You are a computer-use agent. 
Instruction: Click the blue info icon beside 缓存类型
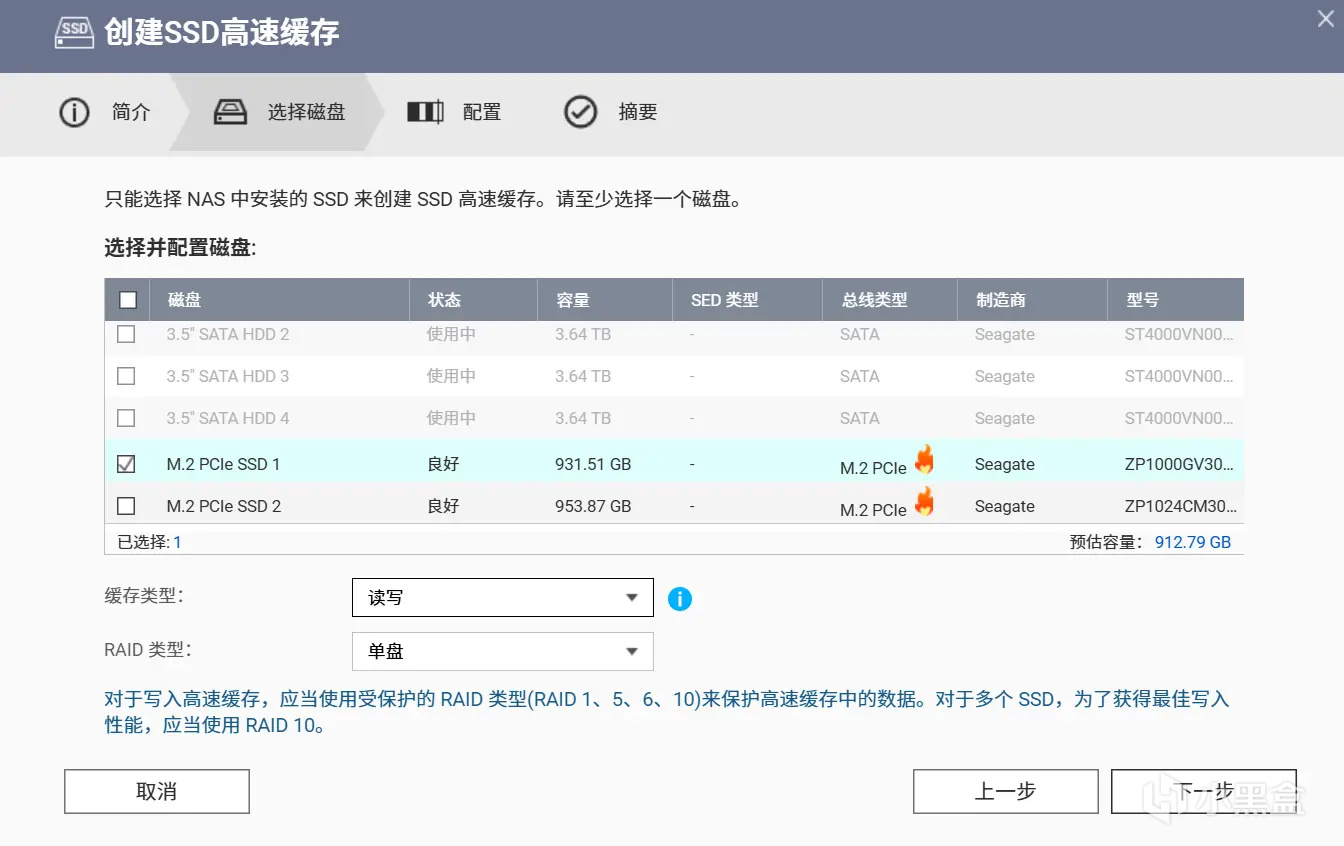[680, 599]
